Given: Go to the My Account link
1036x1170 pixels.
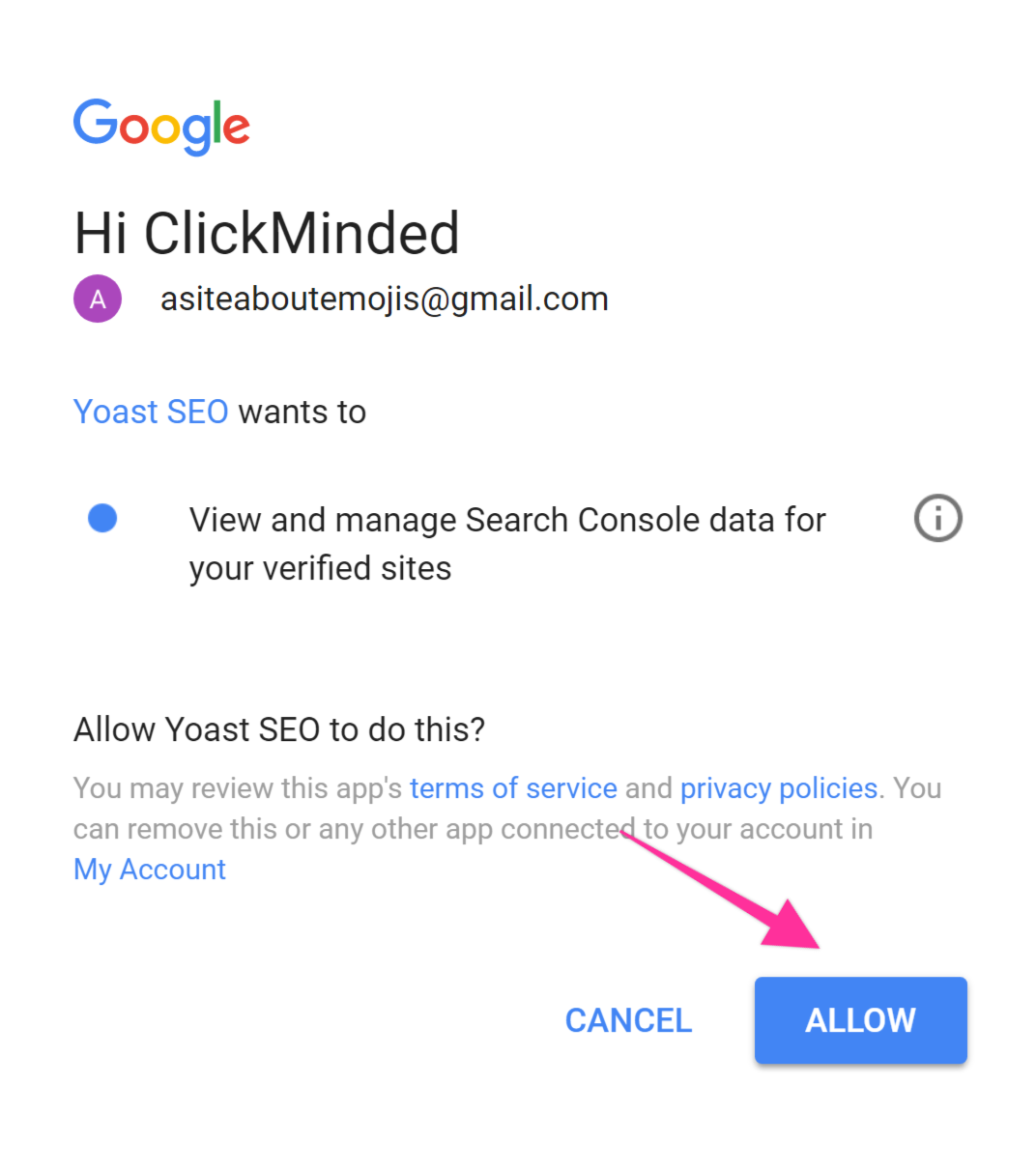Looking at the screenshot, I should [150, 870].
